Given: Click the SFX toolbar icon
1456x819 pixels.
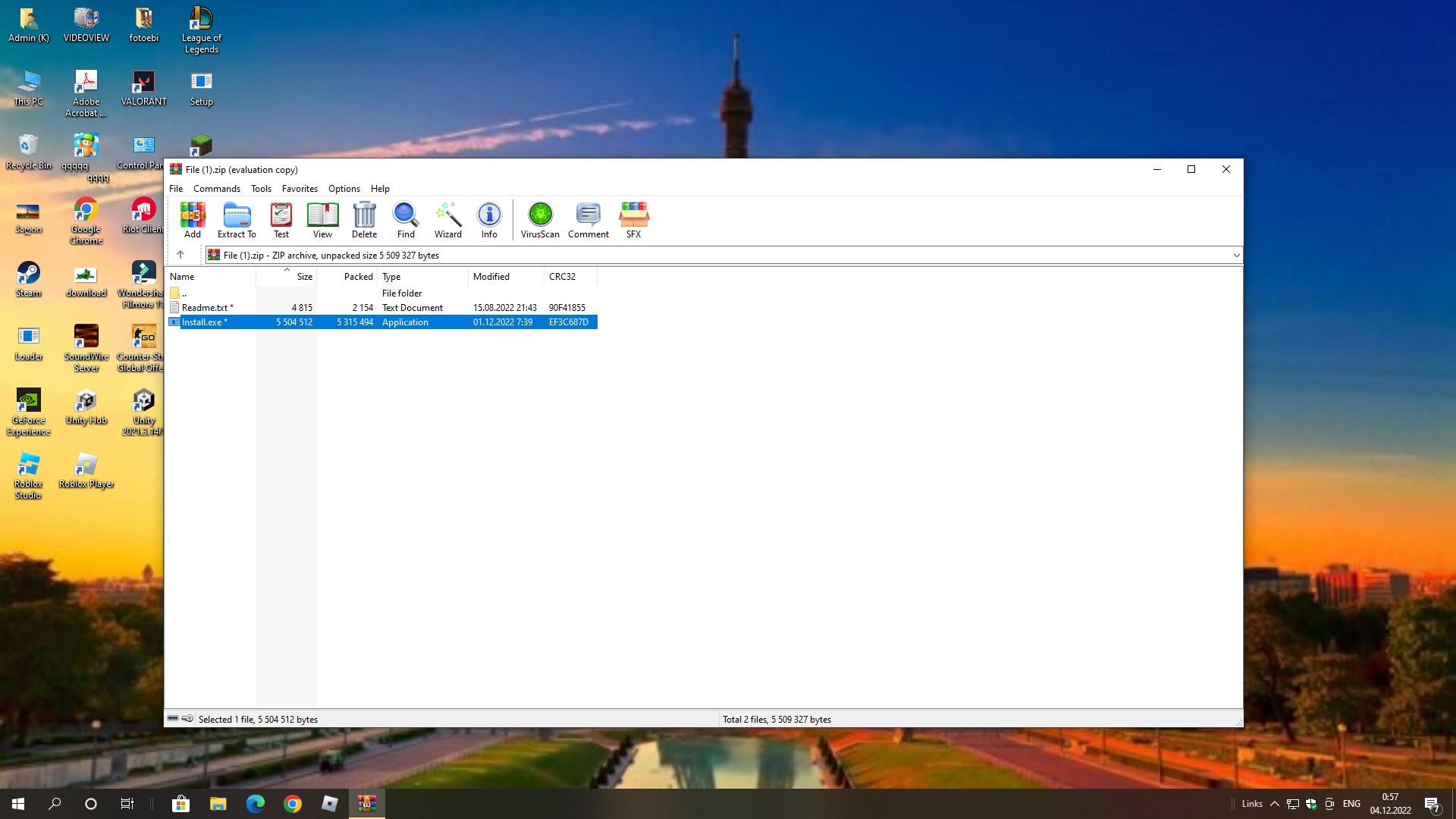Looking at the screenshot, I should point(633,219).
